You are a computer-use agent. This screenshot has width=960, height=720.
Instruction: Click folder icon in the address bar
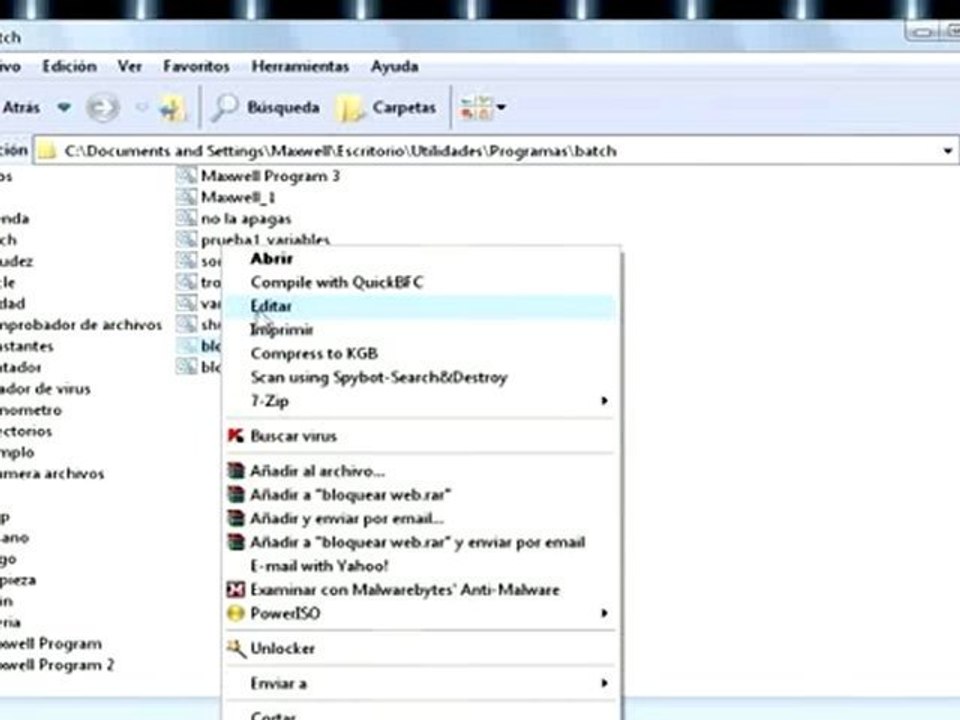pyautogui.click(x=47, y=151)
